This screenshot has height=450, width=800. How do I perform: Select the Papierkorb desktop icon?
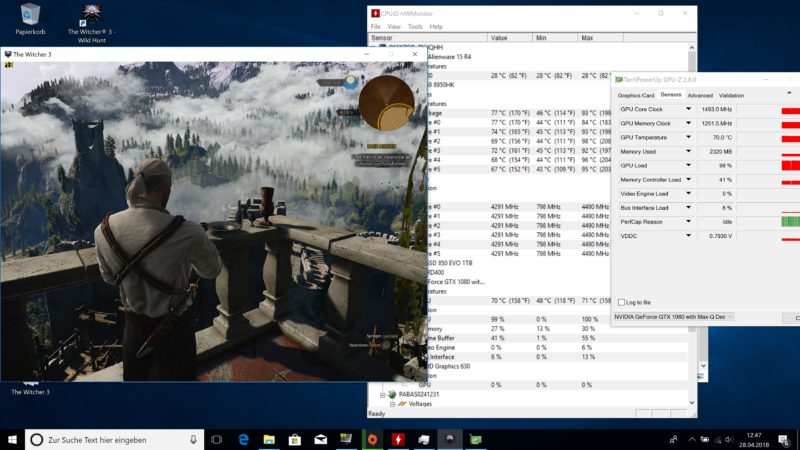click(30, 20)
